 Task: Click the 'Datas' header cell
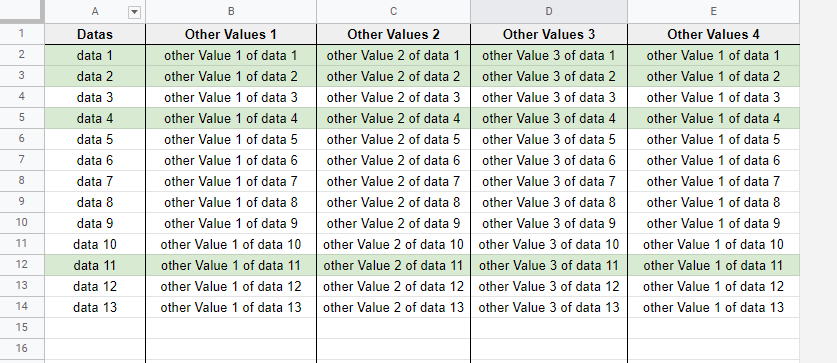pos(95,34)
